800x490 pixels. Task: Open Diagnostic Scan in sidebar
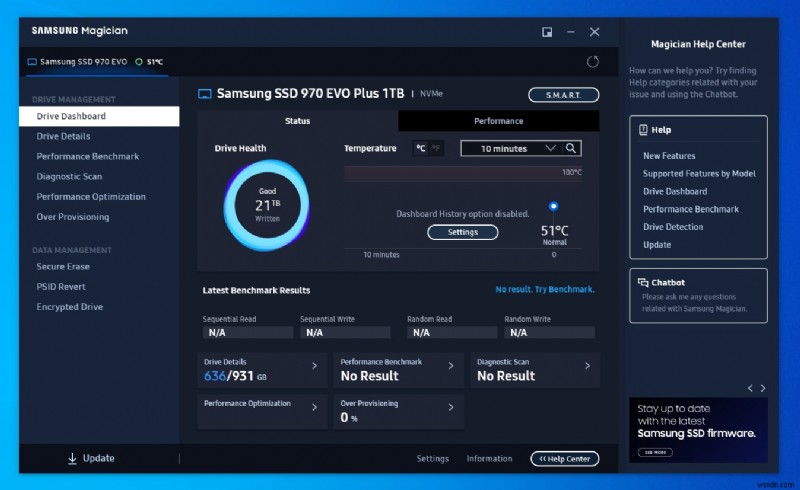(69, 177)
